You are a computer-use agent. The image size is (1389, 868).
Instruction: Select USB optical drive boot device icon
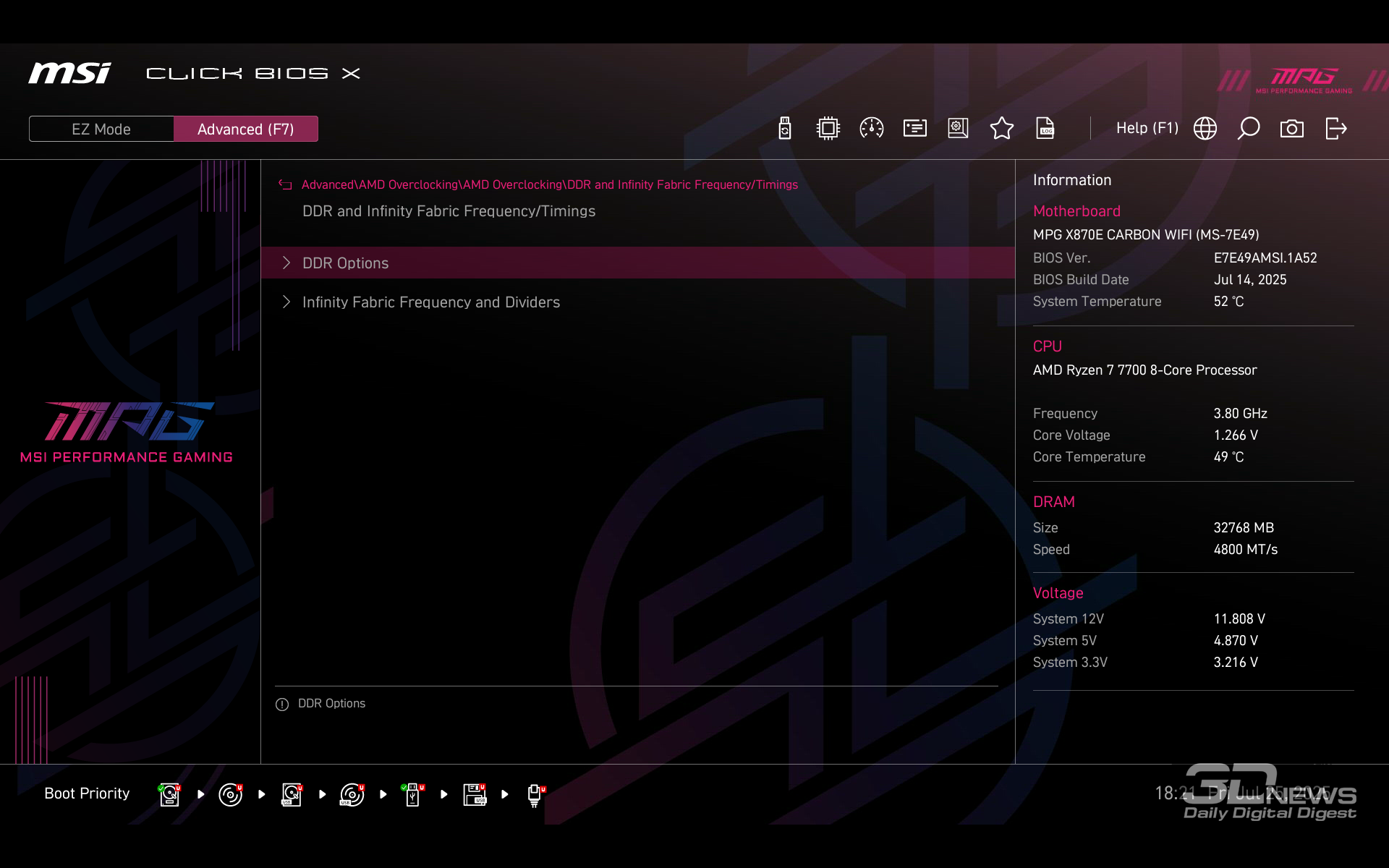pyautogui.click(x=352, y=794)
